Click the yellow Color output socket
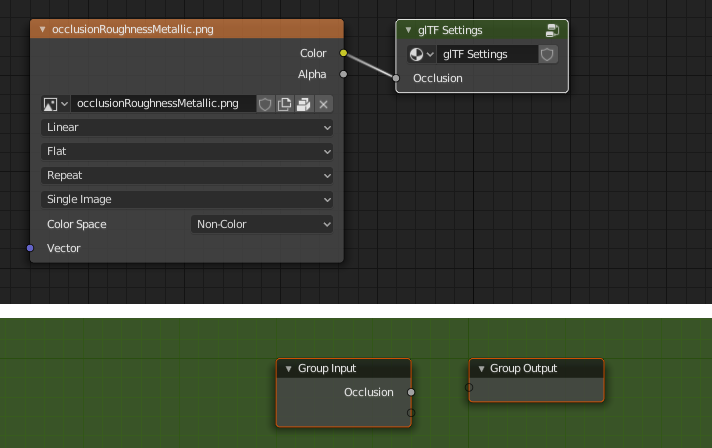Image resolution: width=712 pixels, height=448 pixels. click(x=344, y=53)
